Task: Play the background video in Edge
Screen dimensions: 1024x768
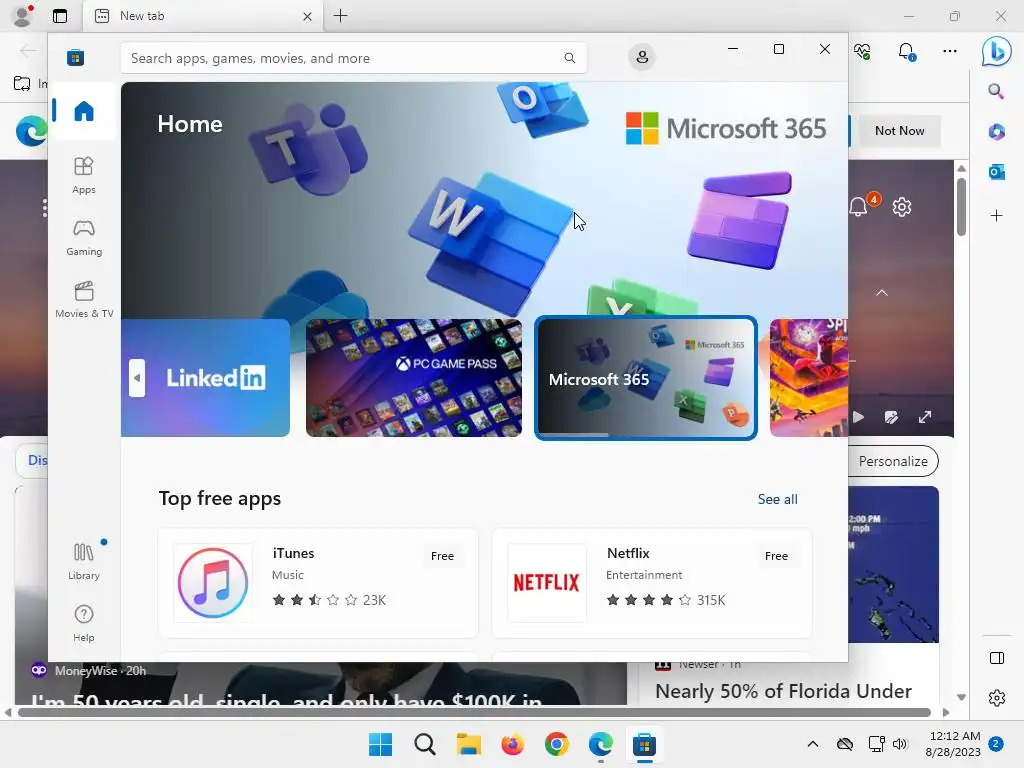Action: (x=858, y=417)
